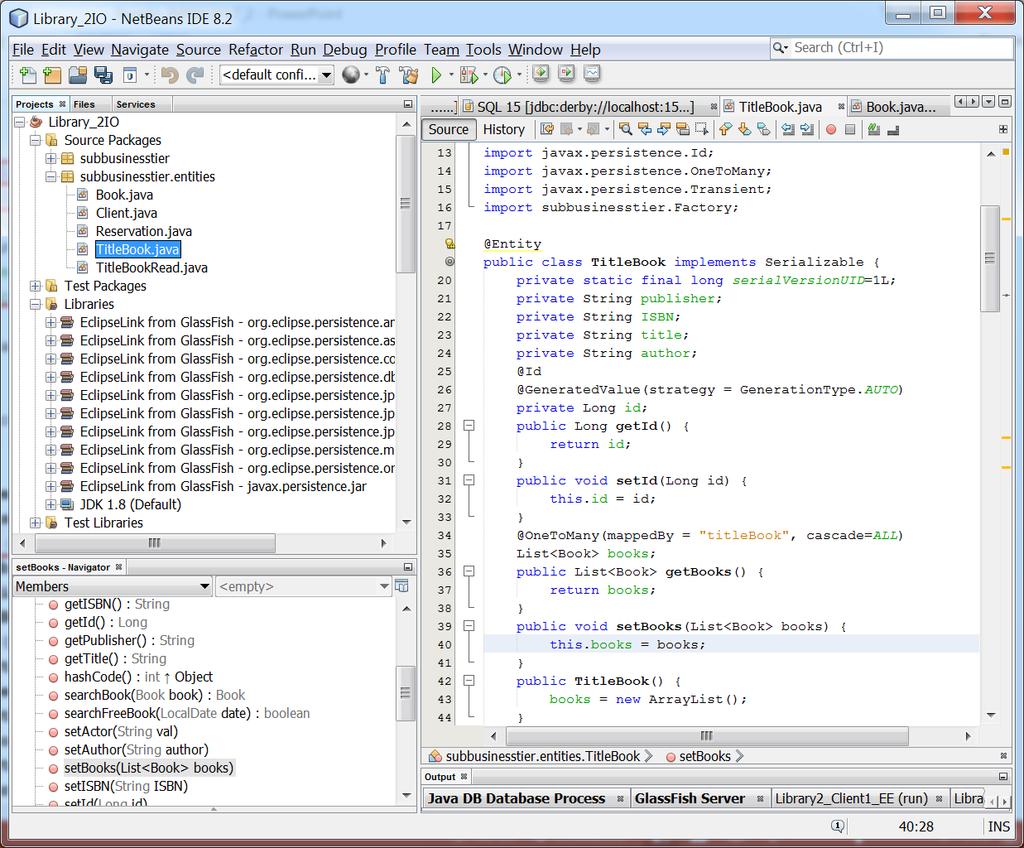Collapse getId() method code fold
Image resolution: width=1024 pixels, height=848 pixels.
(x=468, y=425)
